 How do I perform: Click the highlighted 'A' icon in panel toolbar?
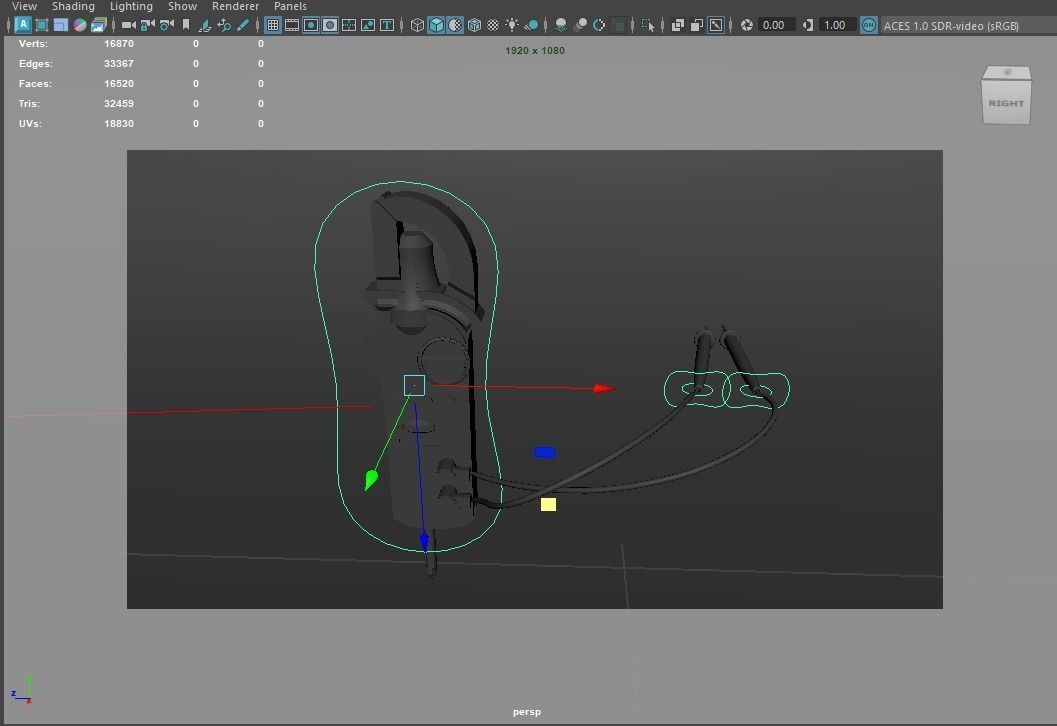coord(23,25)
